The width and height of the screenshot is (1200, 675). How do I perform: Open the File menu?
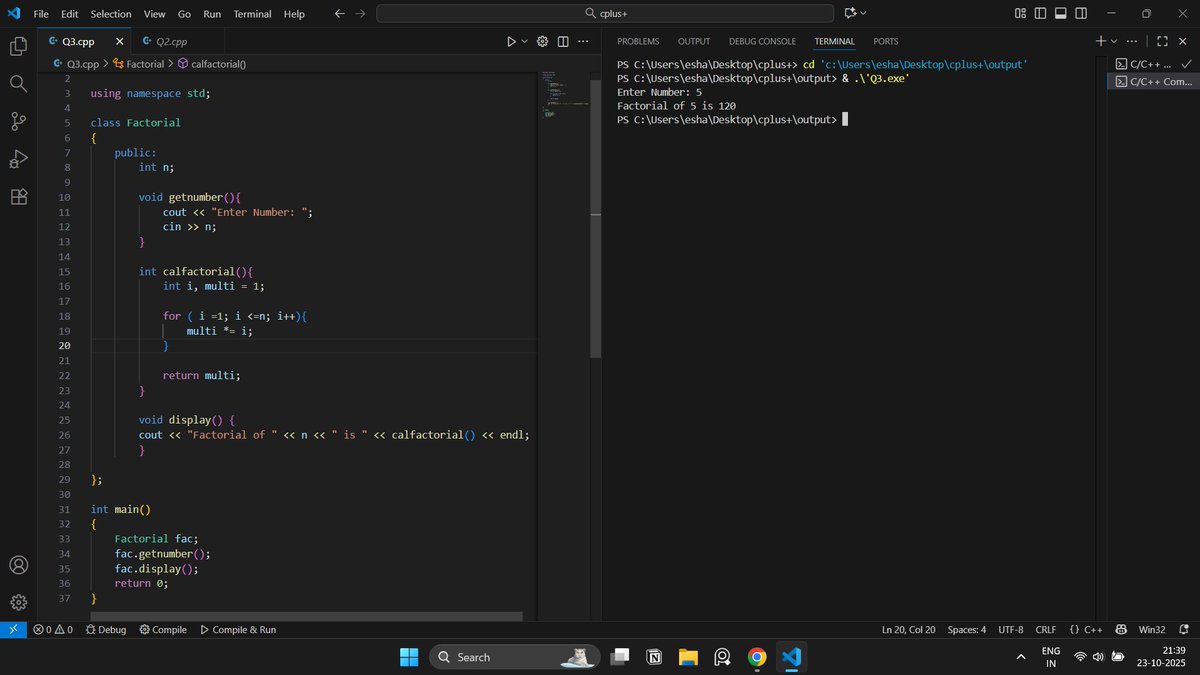pyautogui.click(x=41, y=14)
